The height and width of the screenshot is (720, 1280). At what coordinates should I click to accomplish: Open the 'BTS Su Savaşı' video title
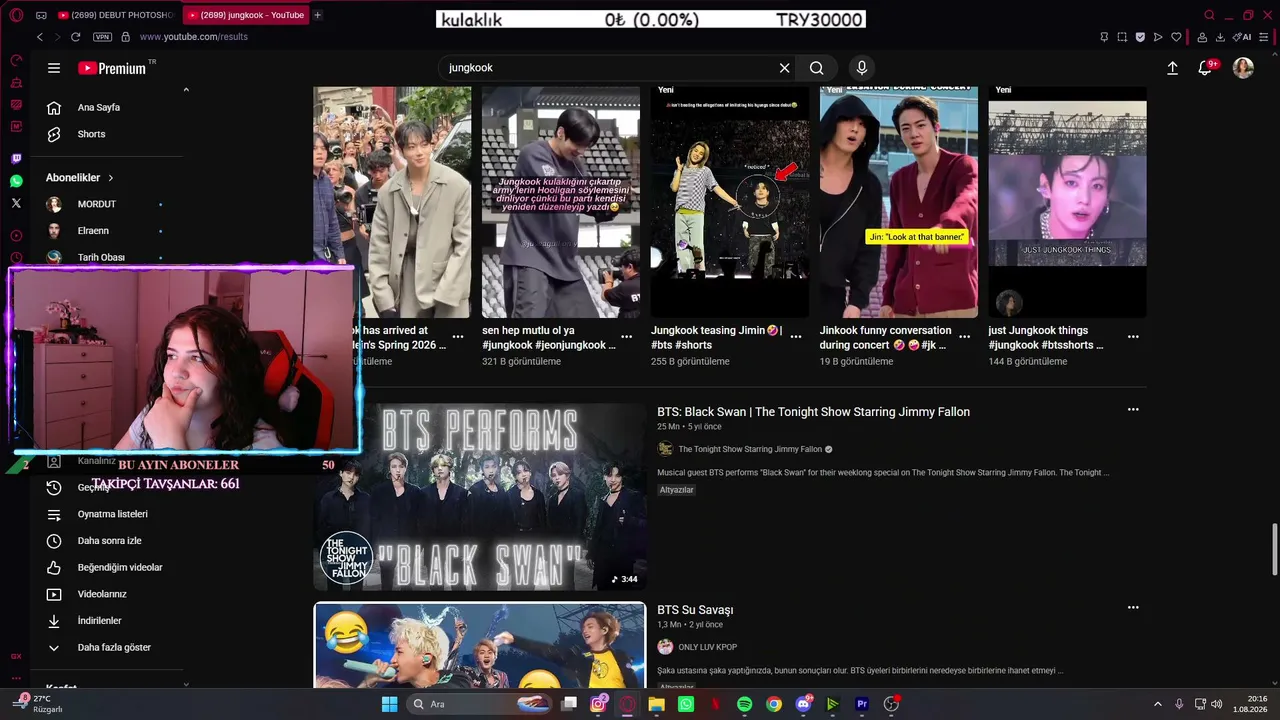(x=695, y=610)
